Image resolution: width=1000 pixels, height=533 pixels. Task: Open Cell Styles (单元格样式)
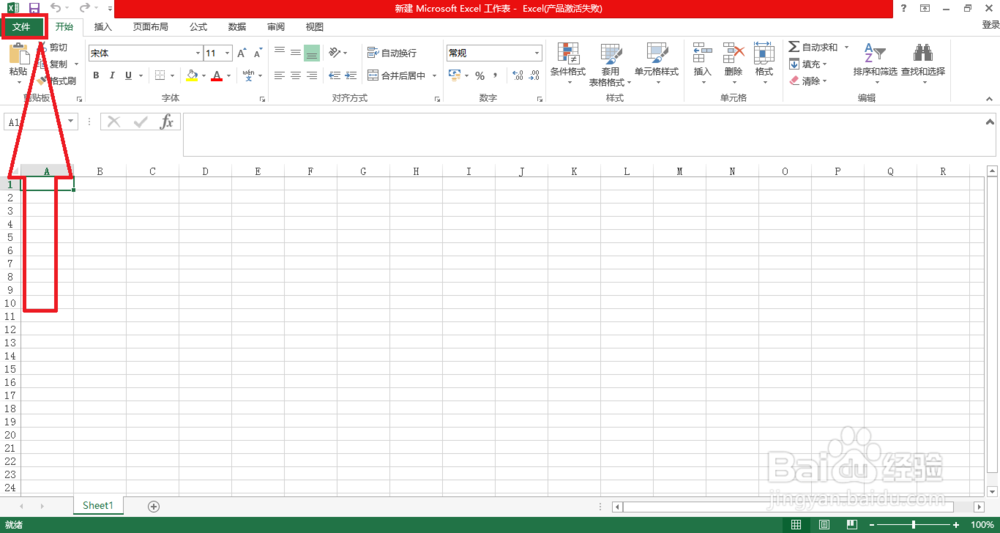(656, 64)
